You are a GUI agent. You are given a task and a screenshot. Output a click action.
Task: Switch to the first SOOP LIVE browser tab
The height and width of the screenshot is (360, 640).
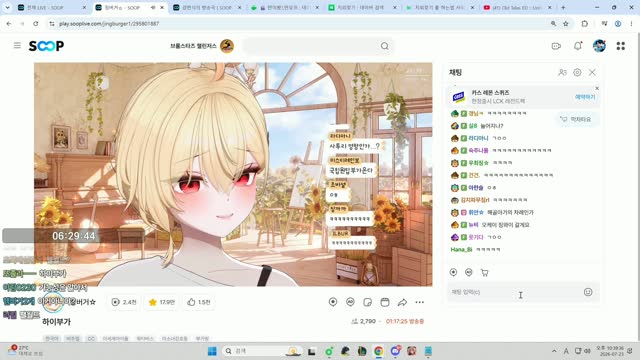pyautogui.click(x=51, y=7)
